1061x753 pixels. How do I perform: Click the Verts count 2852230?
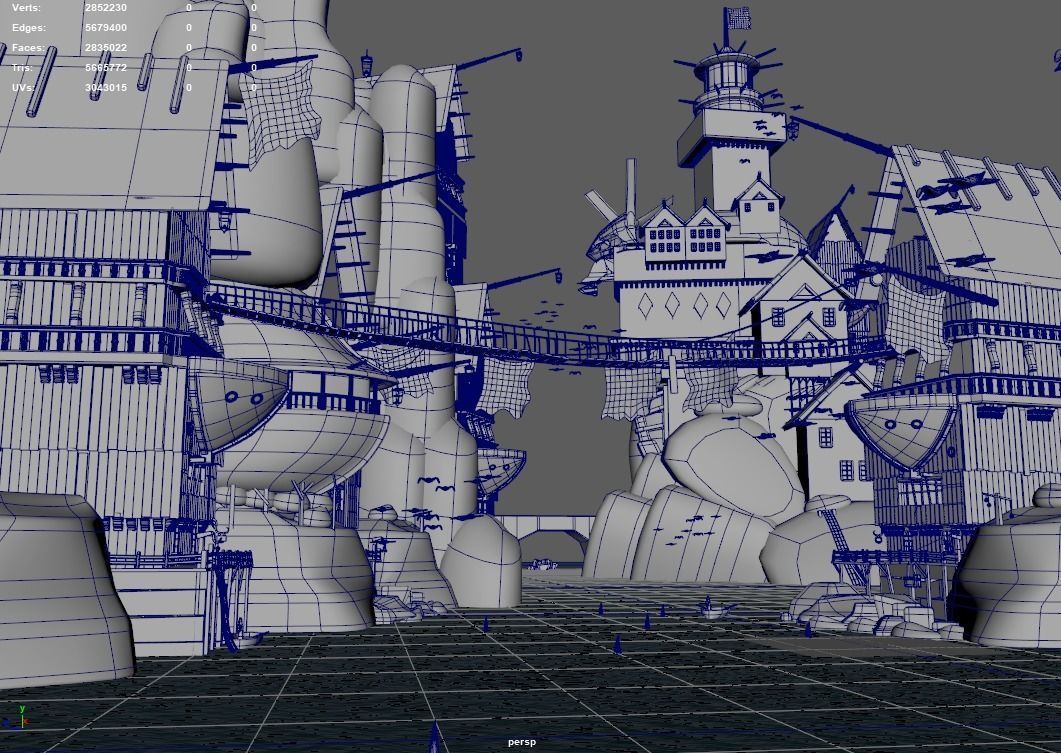[x=106, y=8]
